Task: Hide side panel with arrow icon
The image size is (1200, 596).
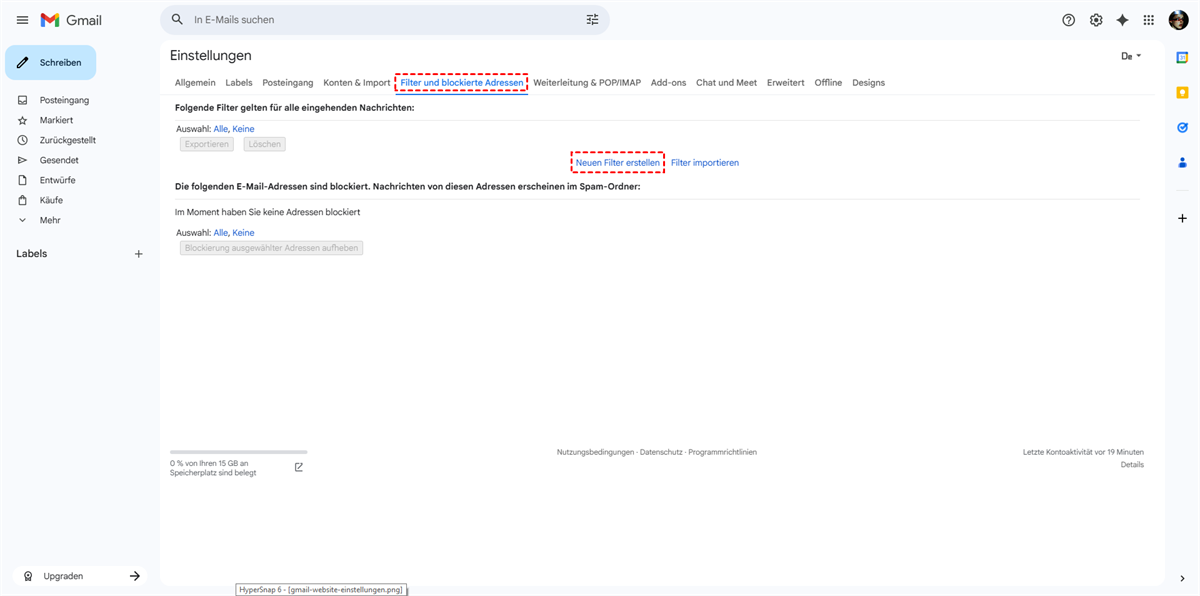Action: pos(1182,578)
